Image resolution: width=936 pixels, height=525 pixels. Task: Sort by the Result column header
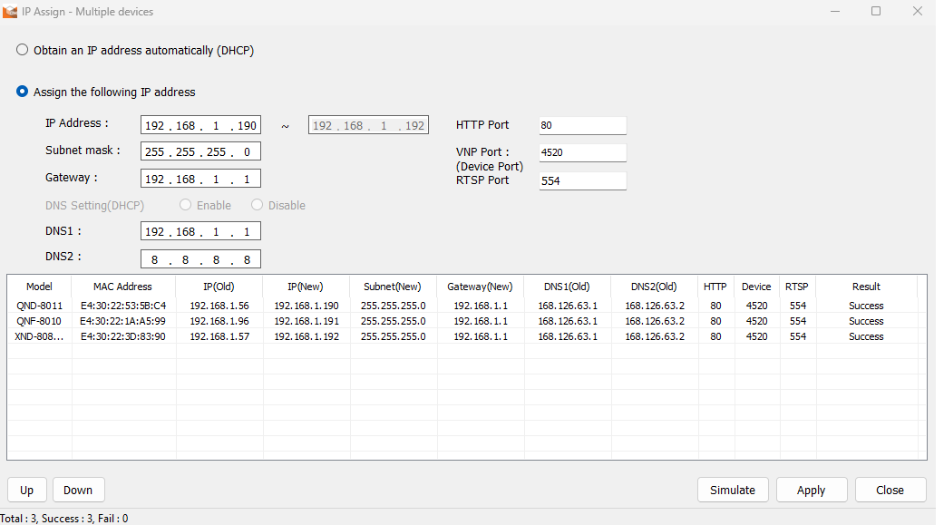[x=866, y=287]
